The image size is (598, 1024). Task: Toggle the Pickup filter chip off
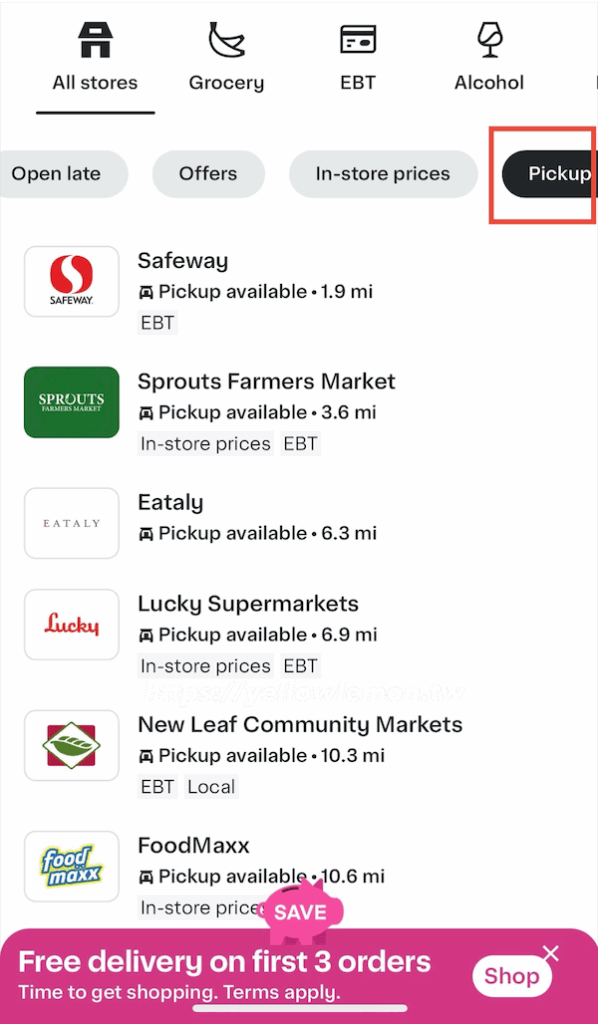(550, 174)
